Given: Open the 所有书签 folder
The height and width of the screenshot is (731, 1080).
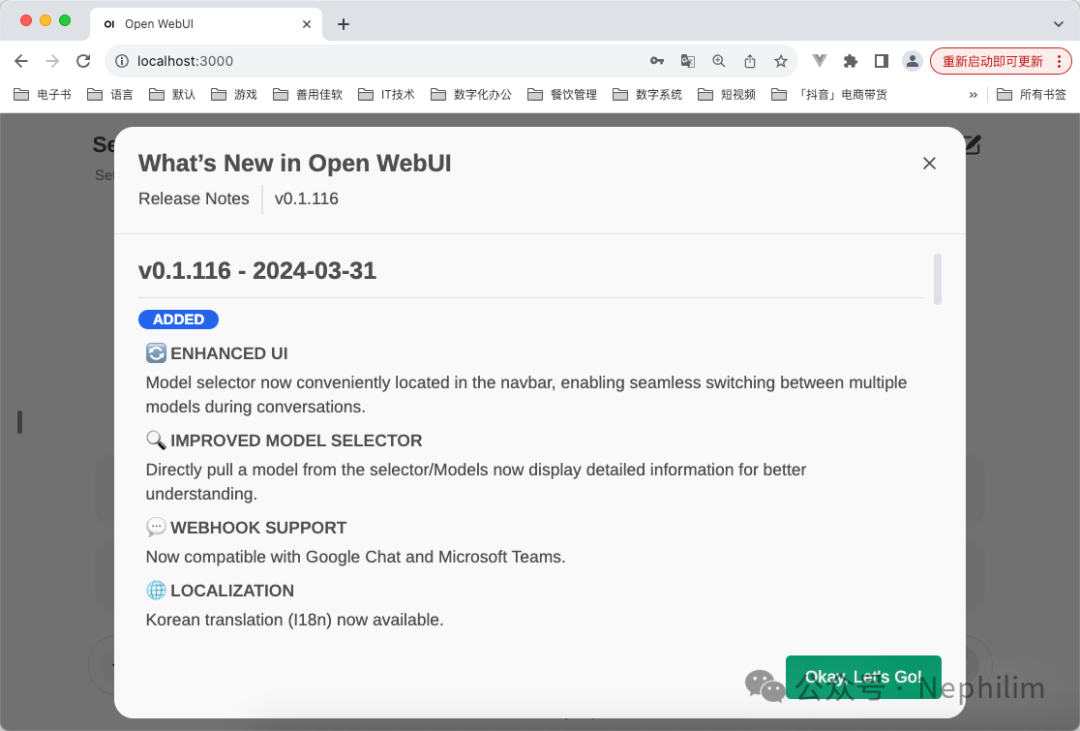Looking at the screenshot, I should pos(1031,94).
